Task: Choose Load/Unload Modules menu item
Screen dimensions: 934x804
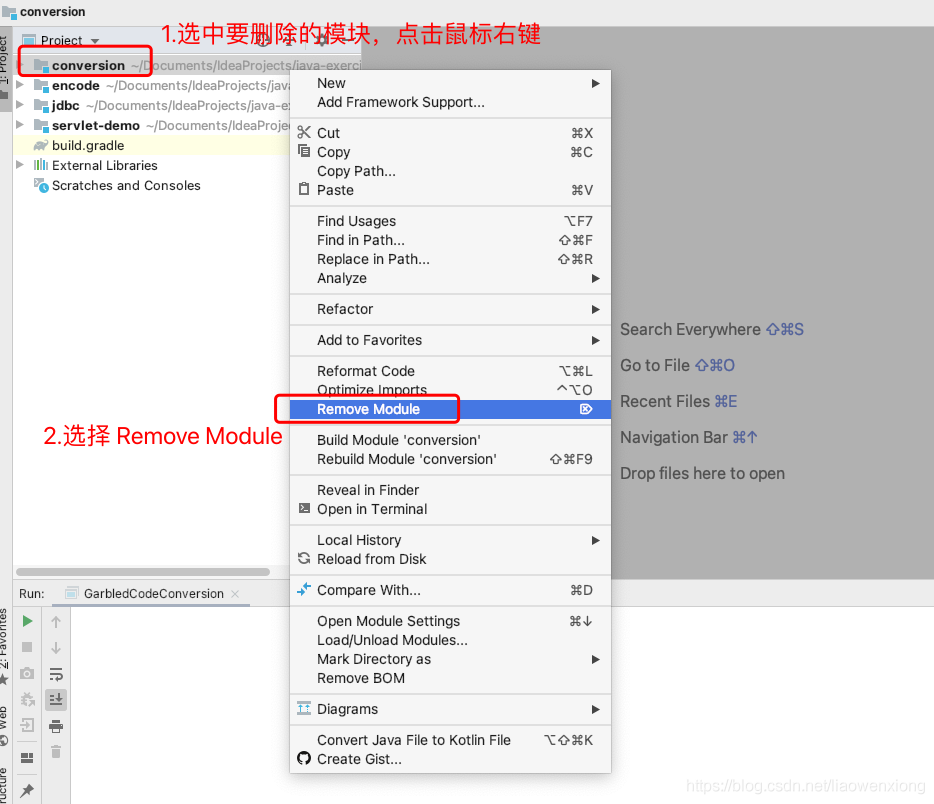Action: click(x=450, y=640)
